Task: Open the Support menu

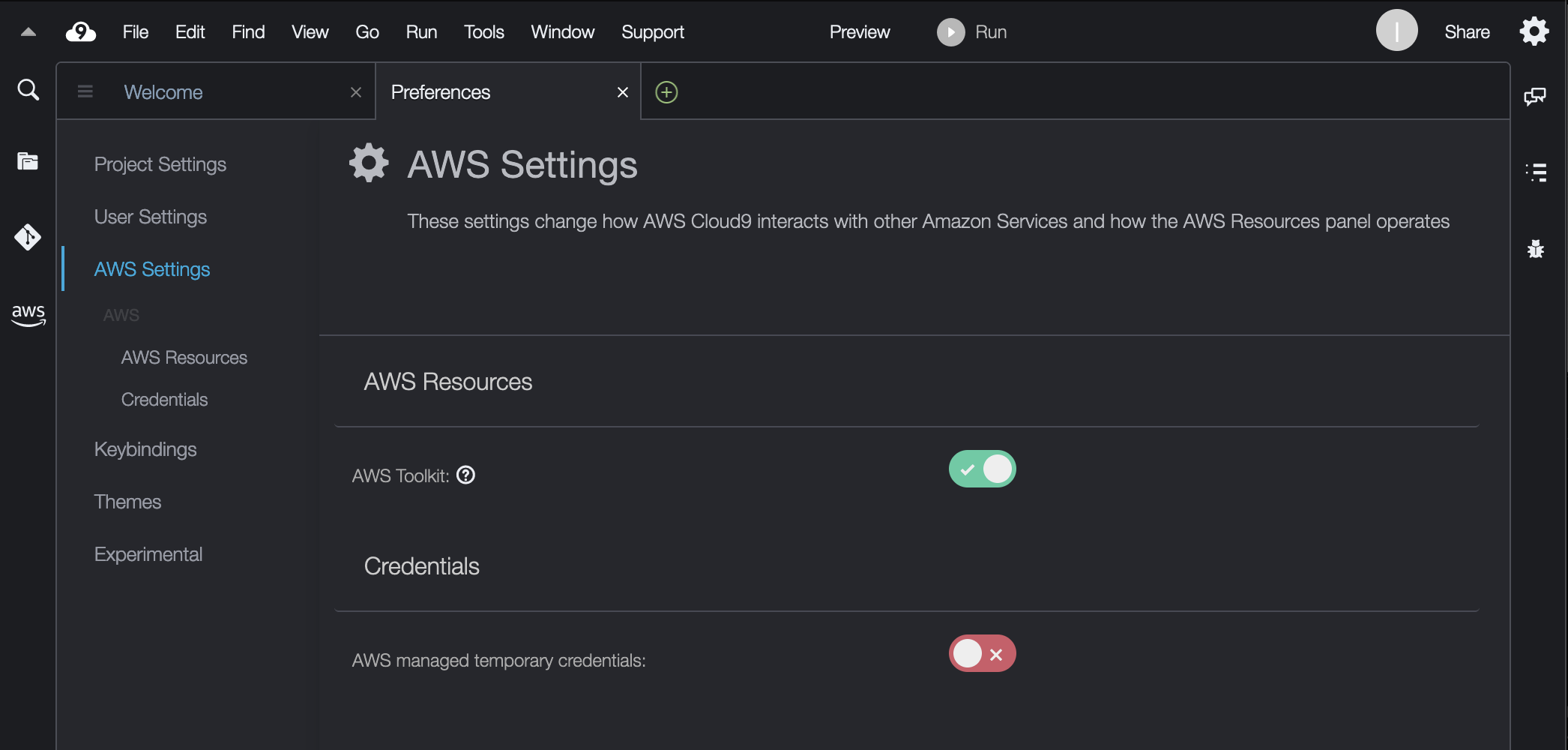Action: point(653,31)
